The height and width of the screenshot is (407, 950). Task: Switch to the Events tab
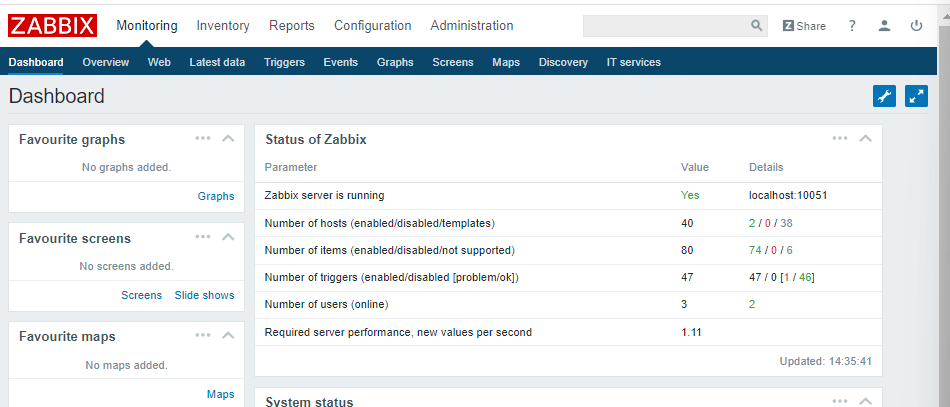click(340, 62)
